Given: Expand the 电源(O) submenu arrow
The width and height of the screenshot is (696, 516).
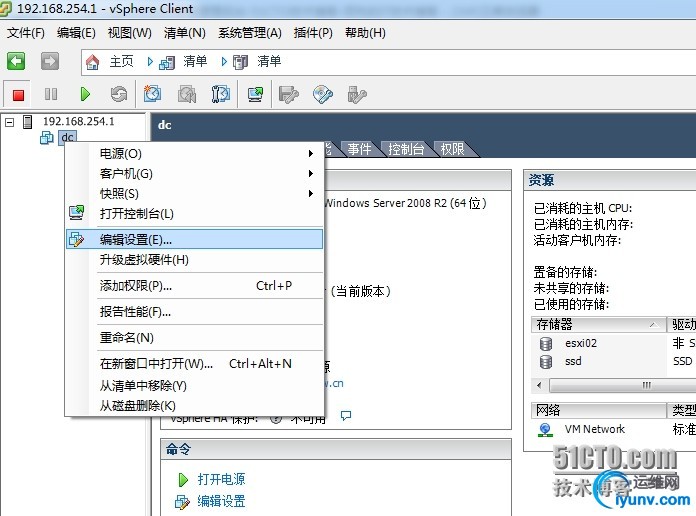Looking at the screenshot, I should [311, 154].
